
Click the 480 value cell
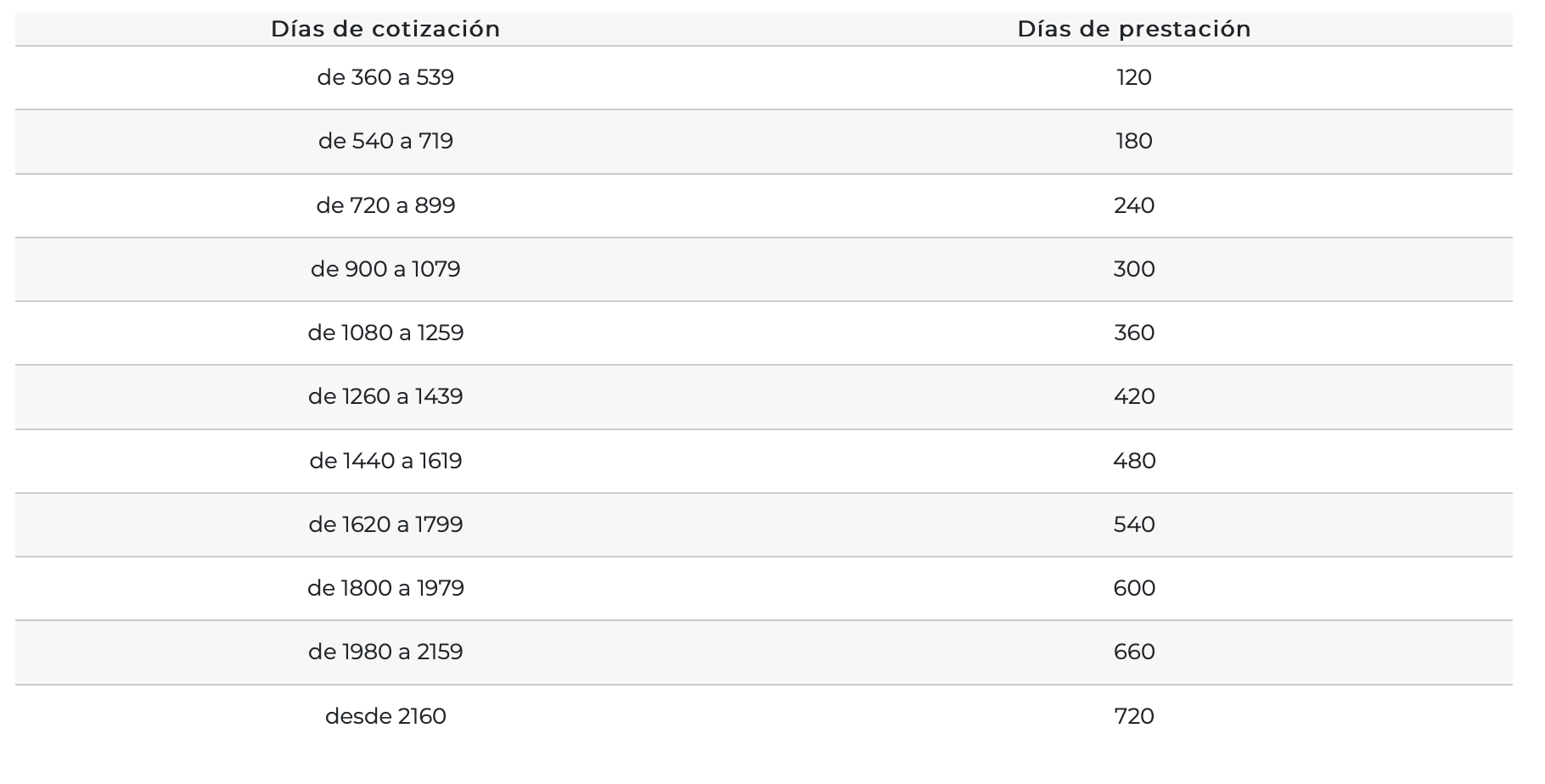(x=1133, y=461)
